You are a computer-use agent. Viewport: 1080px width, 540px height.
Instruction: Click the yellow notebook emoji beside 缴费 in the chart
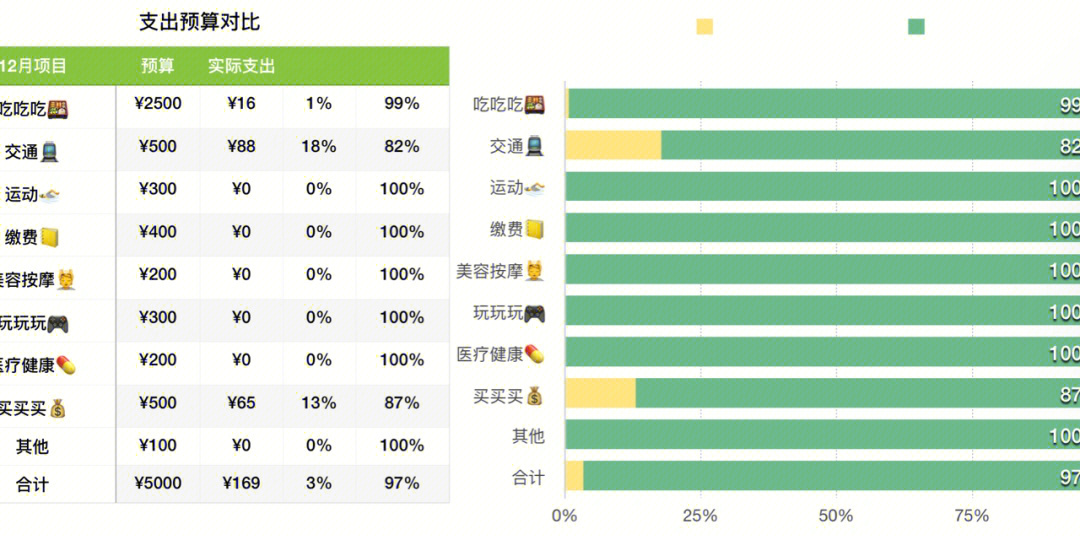coord(534,229)
